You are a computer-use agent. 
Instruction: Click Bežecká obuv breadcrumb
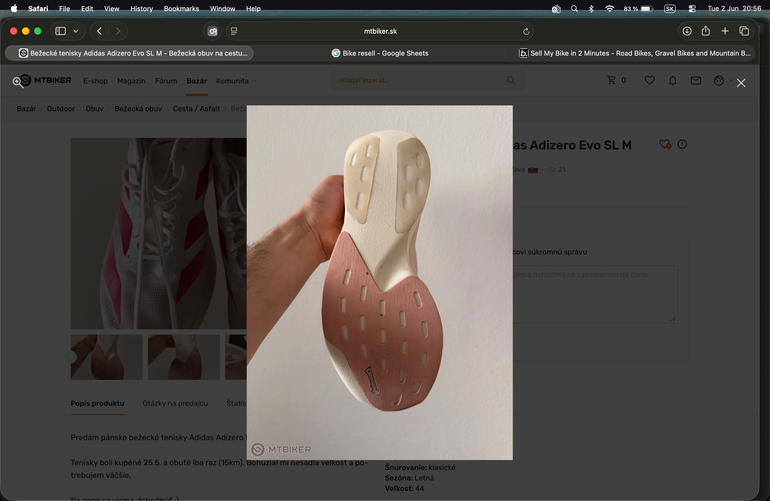click(x=138, y=109)
